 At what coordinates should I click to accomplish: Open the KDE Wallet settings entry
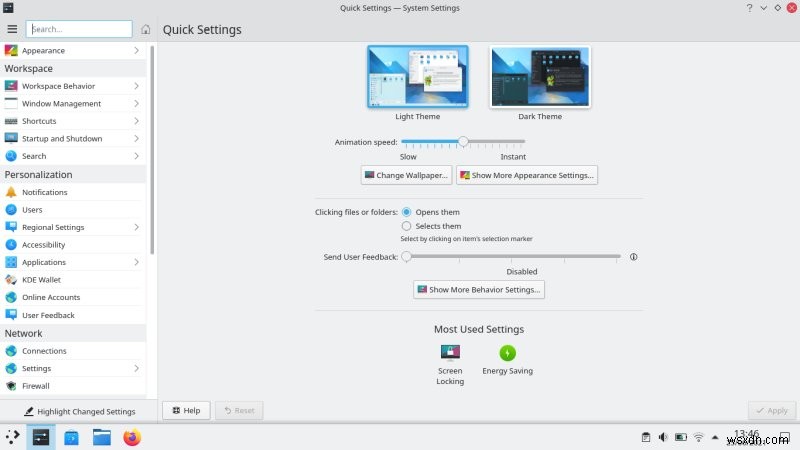pos(72,280)
